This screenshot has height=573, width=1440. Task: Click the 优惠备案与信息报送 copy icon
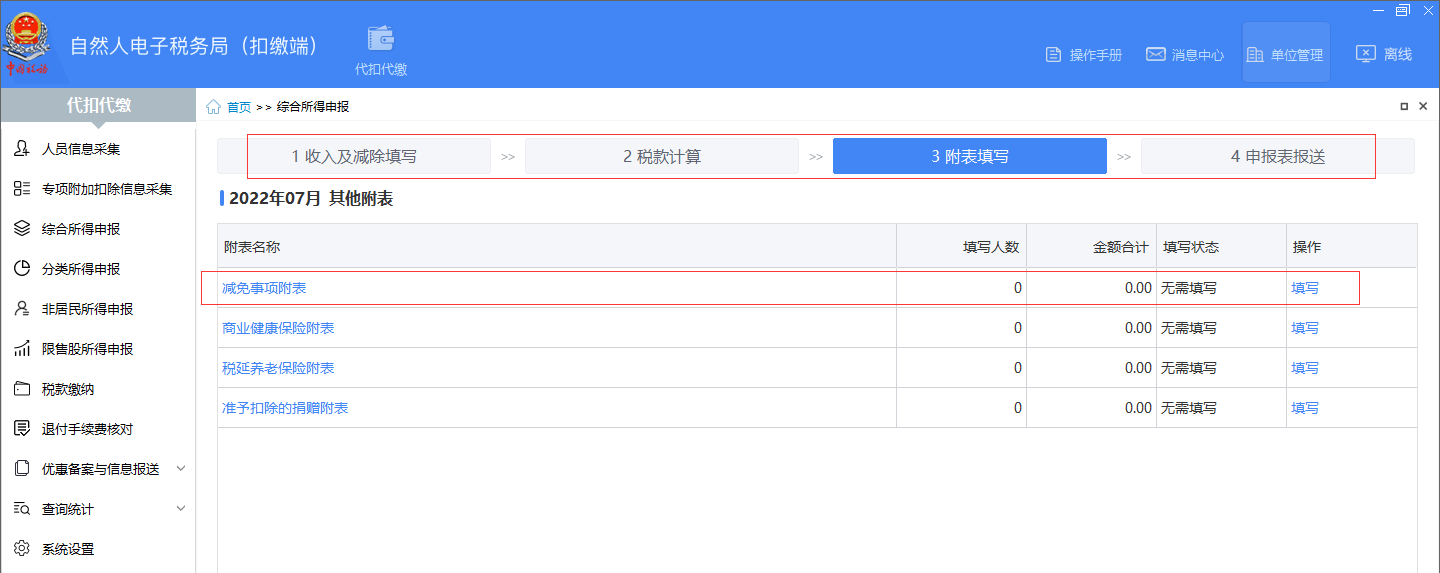[22, 469]
